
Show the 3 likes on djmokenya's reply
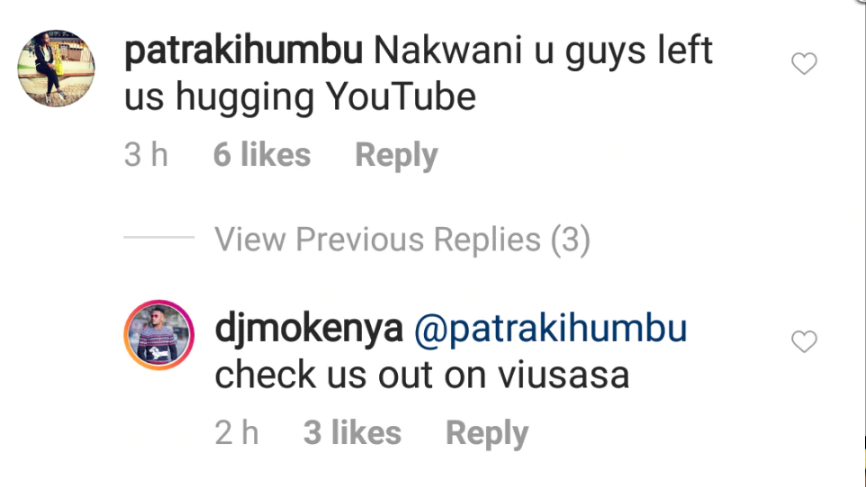click(352, 432)
